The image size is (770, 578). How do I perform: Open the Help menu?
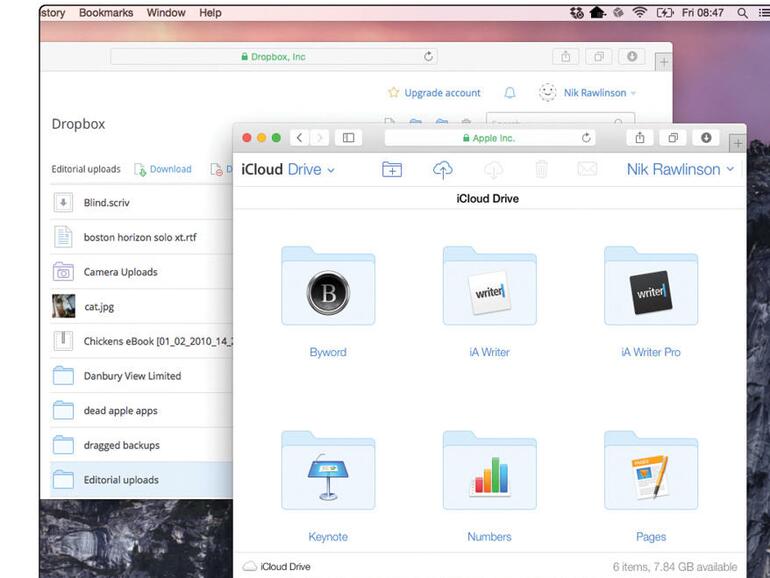point(210,13)
